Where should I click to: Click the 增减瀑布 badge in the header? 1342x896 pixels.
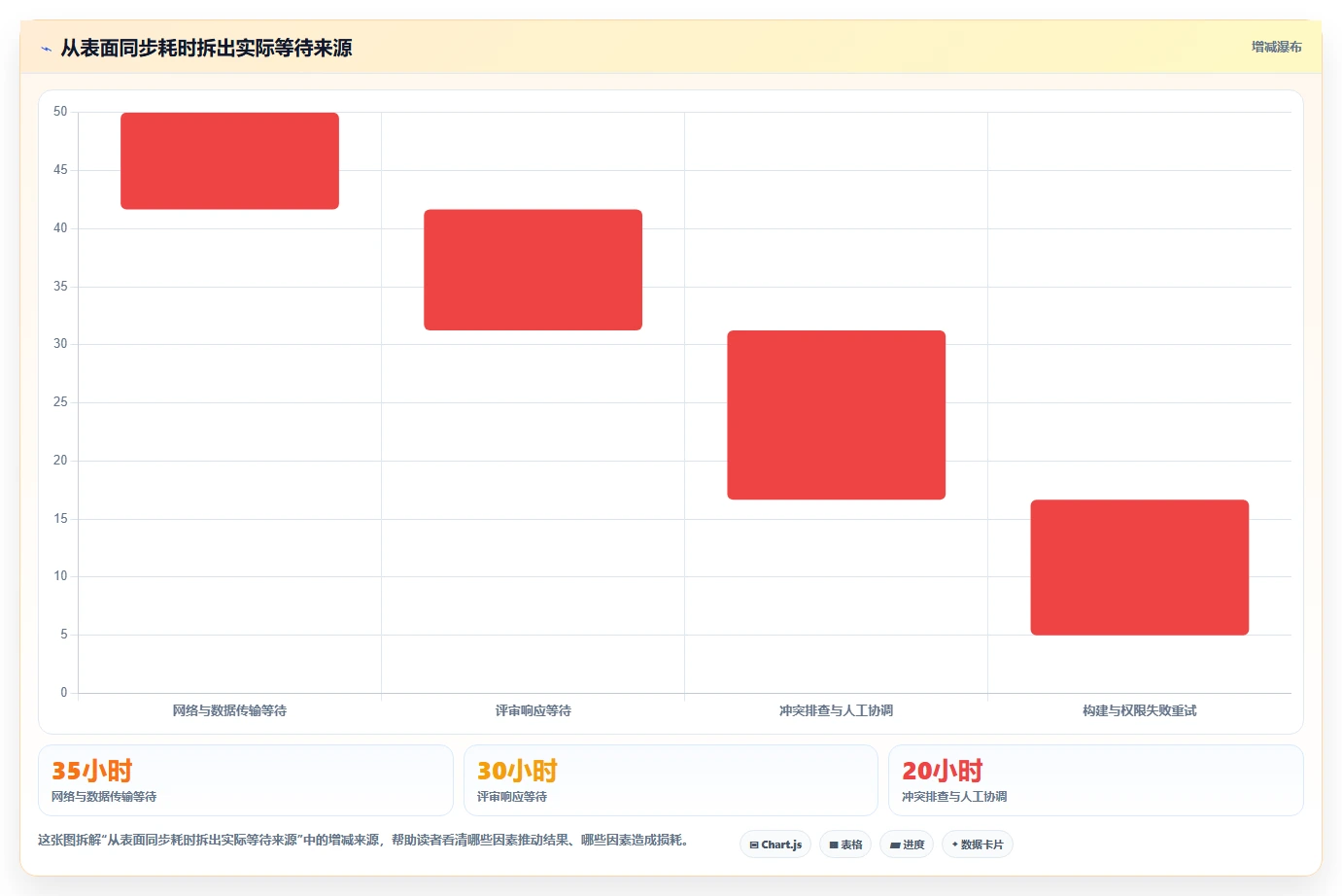1276,47
